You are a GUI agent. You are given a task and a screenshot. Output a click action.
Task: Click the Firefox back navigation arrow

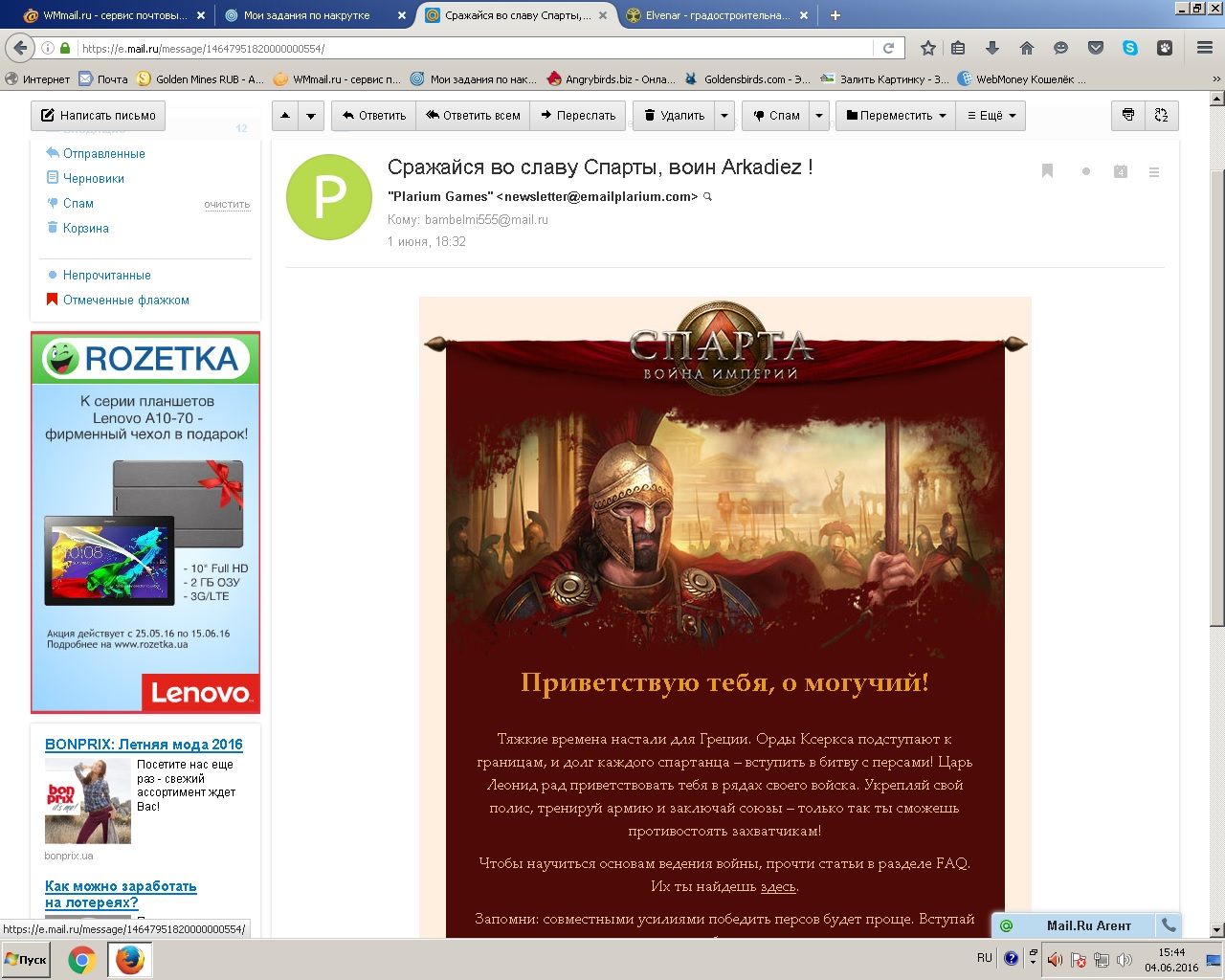click(20, 48)
